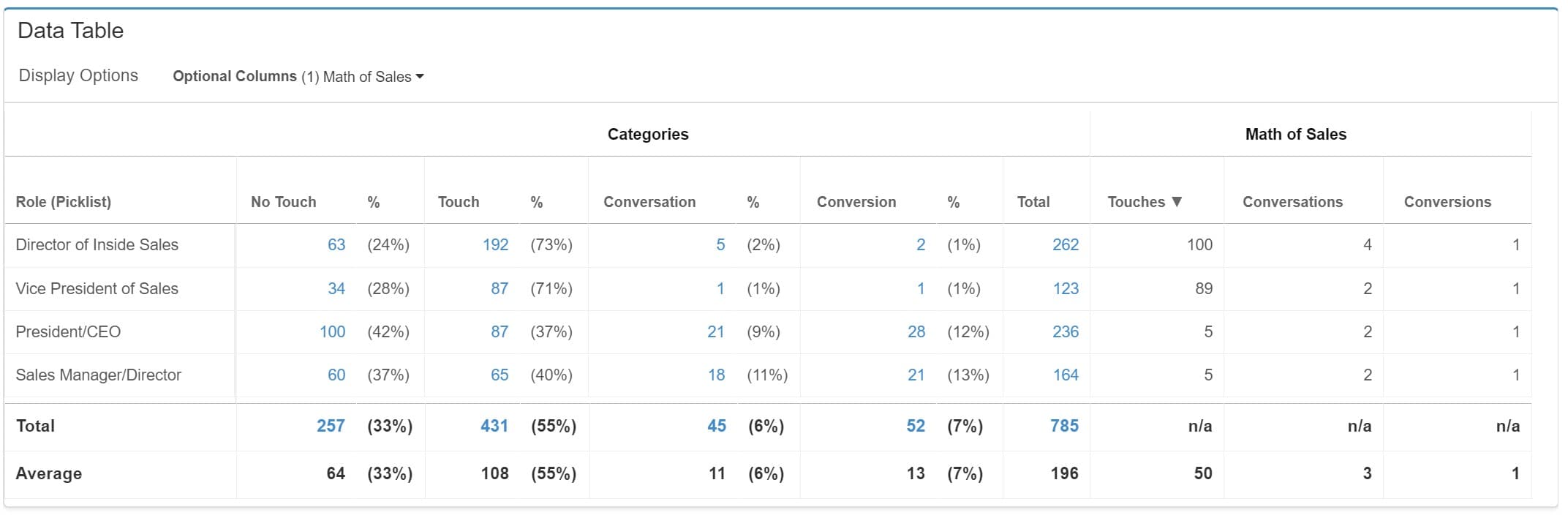The image size is (1568, 518).
Task: Click President/CEO Conversion value 28
Action: tap(916, 332)
